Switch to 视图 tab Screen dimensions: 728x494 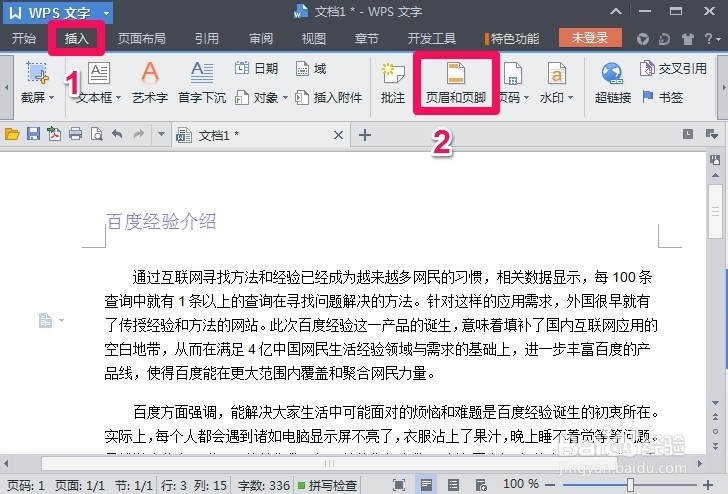313,38
